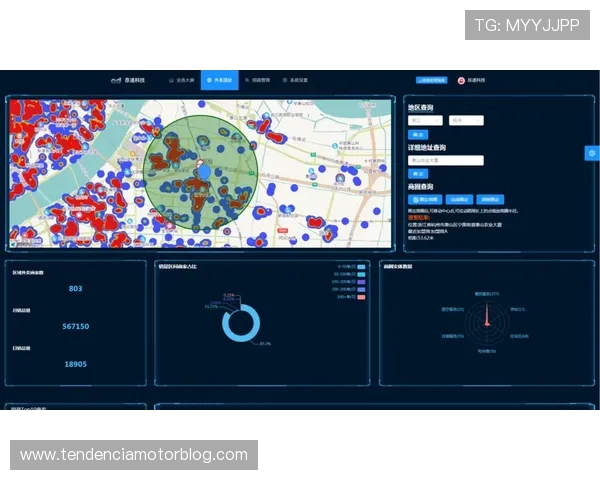Click the company logo in top navigation

pyautogui.click(x=115, y=80)
